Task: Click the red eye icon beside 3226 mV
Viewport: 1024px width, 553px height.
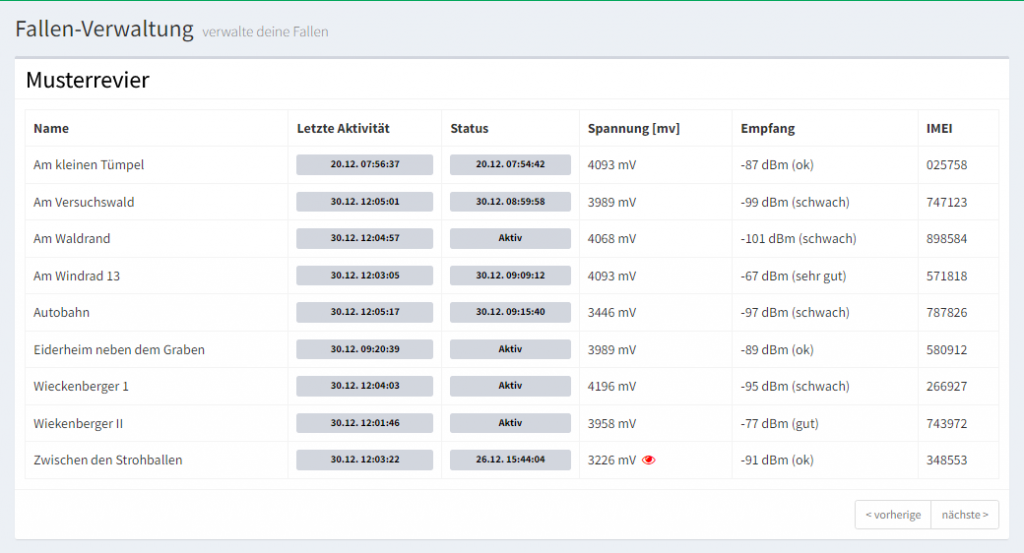Action: 648,460
